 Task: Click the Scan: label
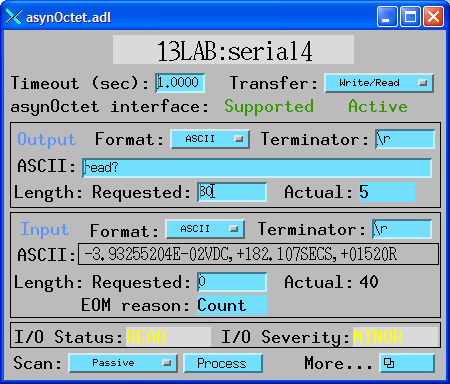pos(37,363)
